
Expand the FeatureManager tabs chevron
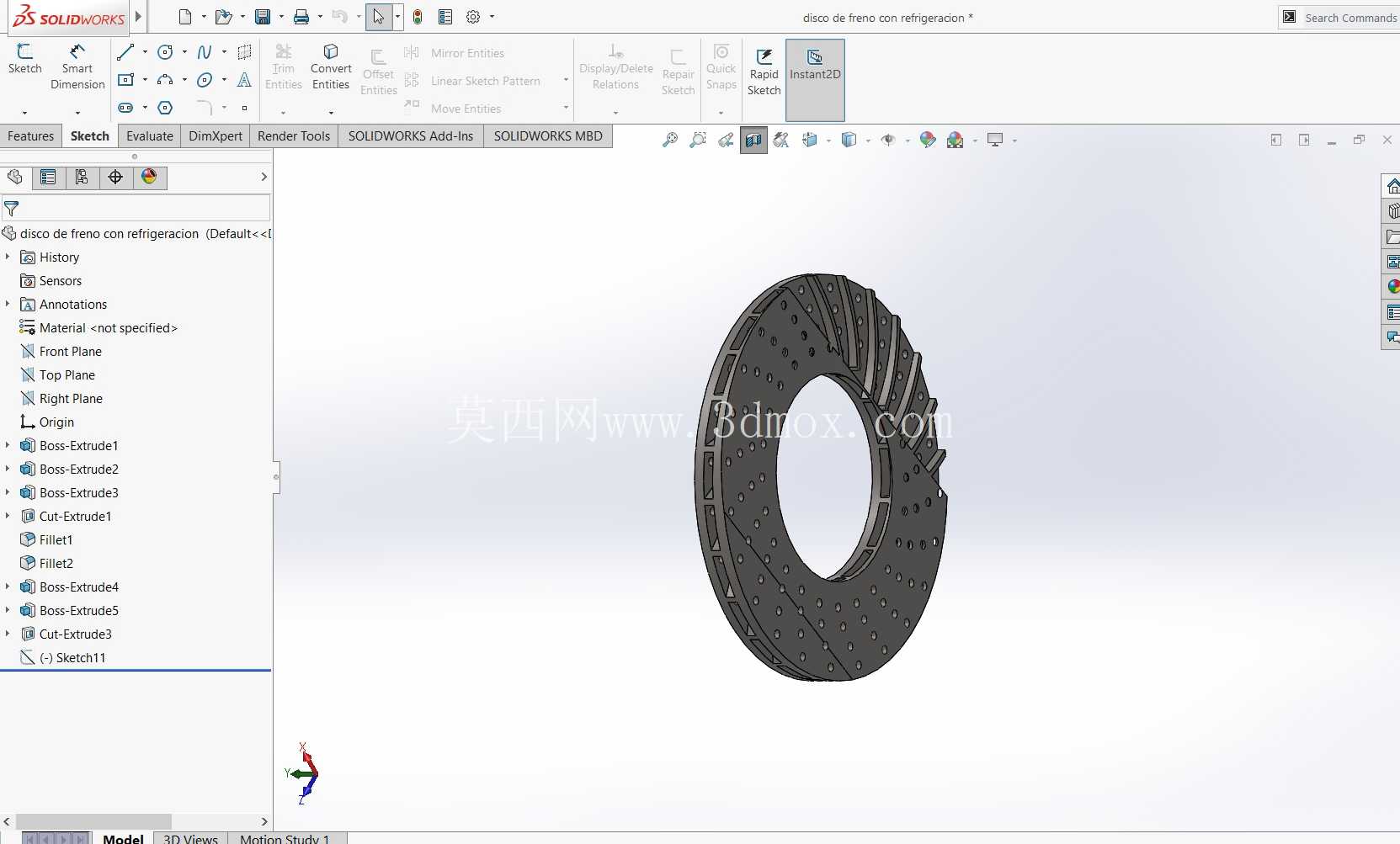point(263,177)
